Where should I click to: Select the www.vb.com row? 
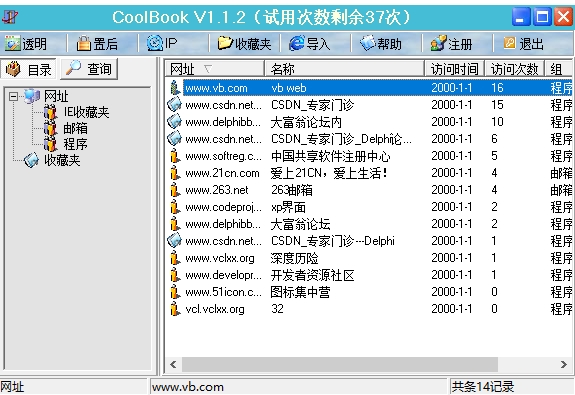(369, 88)
